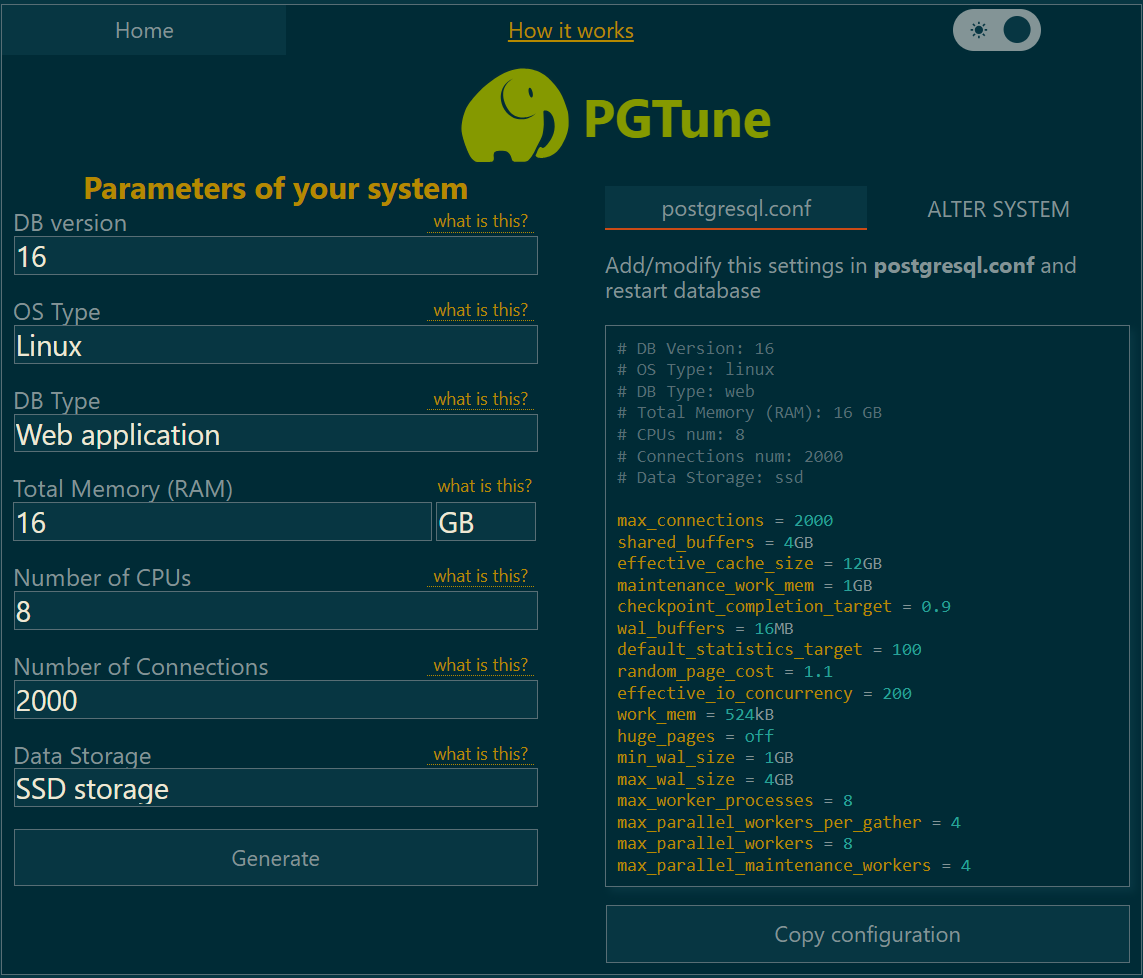
Task: Click the Generate button
Action: [x=275, y=858]
